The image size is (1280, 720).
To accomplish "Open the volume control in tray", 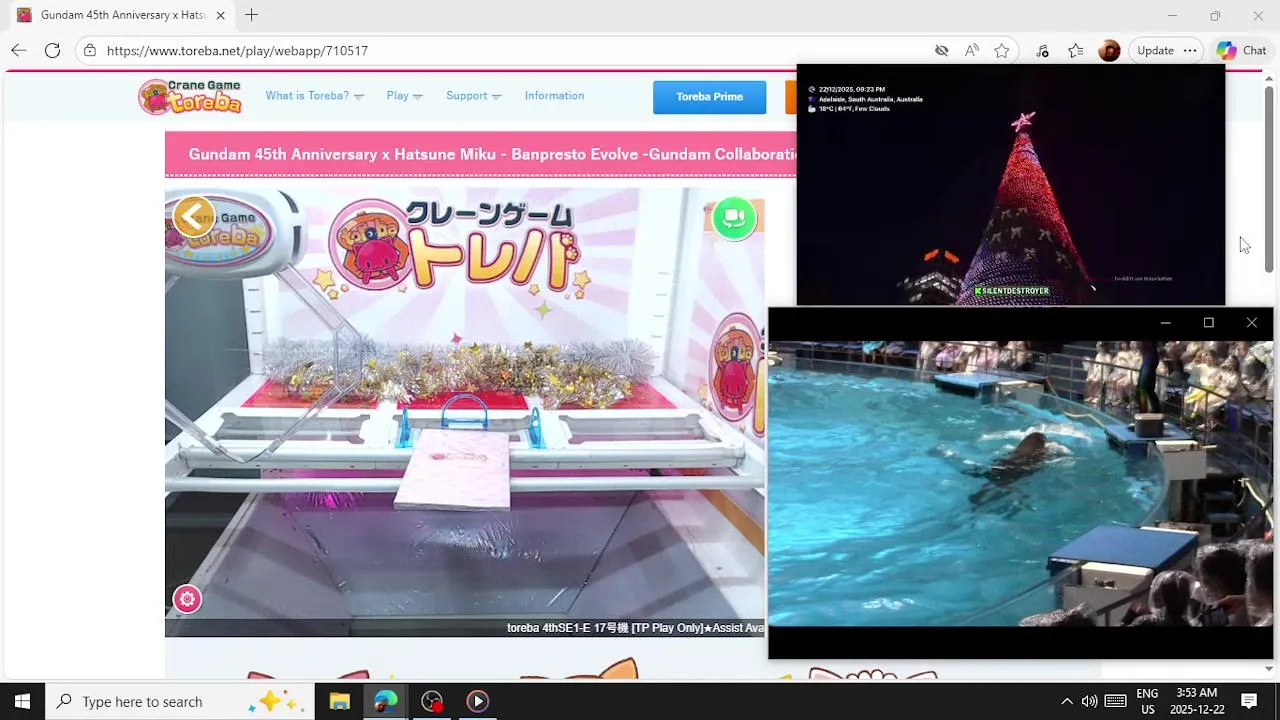I will point(1089,701).
